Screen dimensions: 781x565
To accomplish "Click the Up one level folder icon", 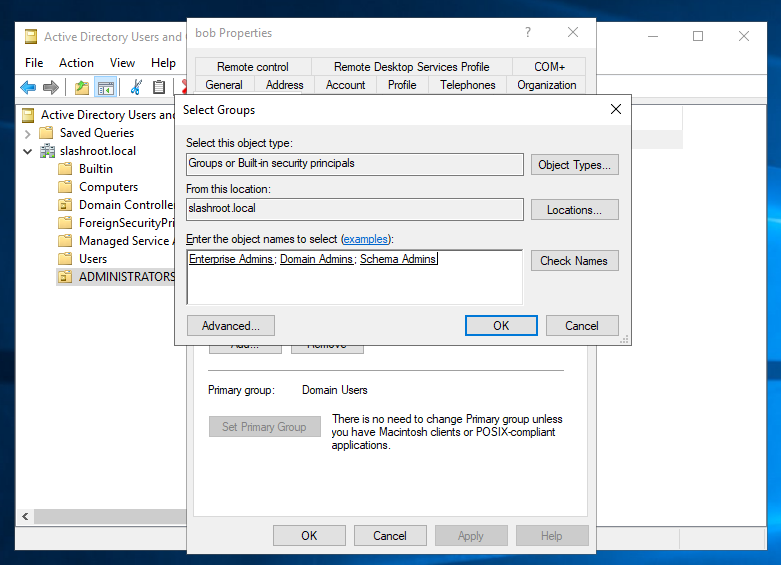I will tap(82, 87).
